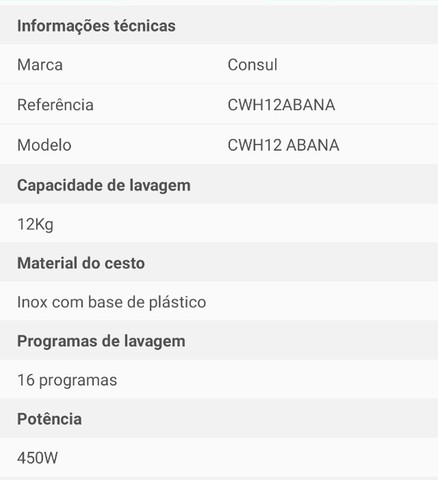Select Inox com base de plástico text

(x=112, y=302)
